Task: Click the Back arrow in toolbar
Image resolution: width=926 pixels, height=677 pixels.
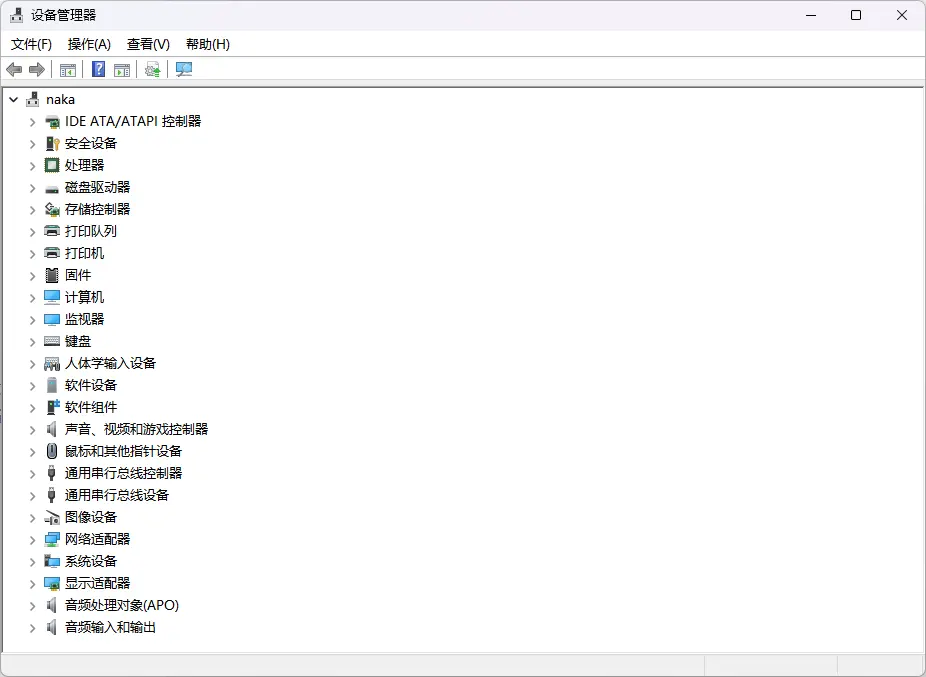Action: click(x=14, y=70)
